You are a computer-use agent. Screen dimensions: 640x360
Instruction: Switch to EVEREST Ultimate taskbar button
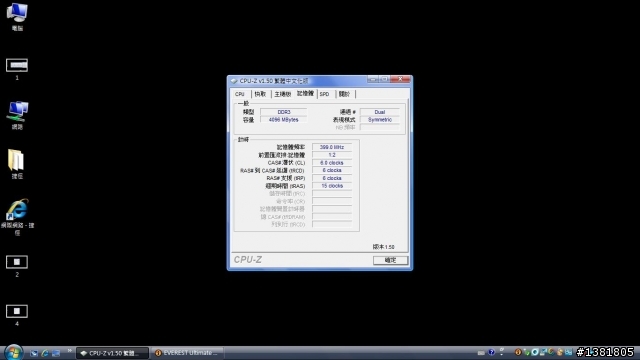[x=187, y=353]
